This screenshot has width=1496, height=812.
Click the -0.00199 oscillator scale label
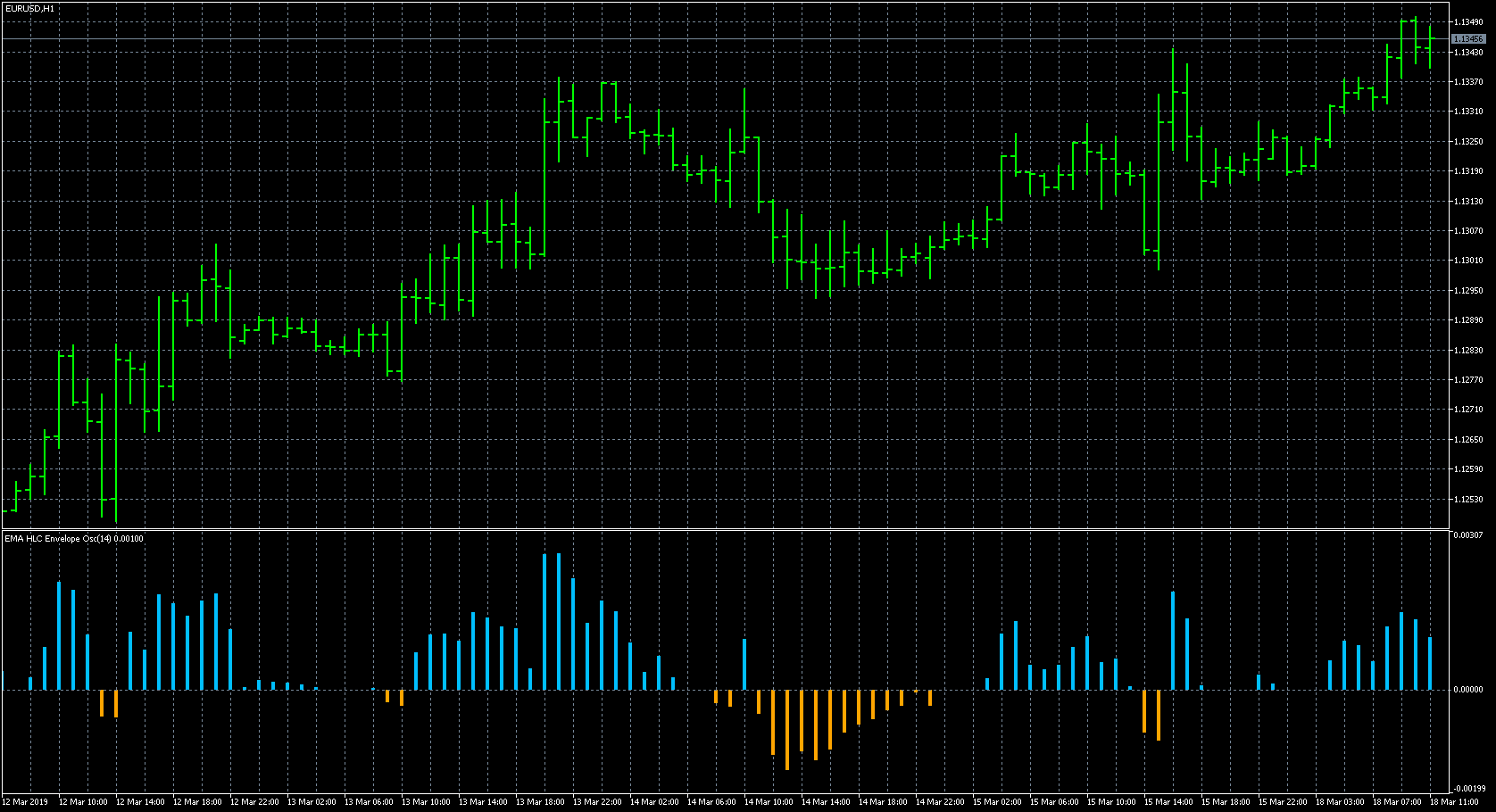click(x=1467, y=789)
